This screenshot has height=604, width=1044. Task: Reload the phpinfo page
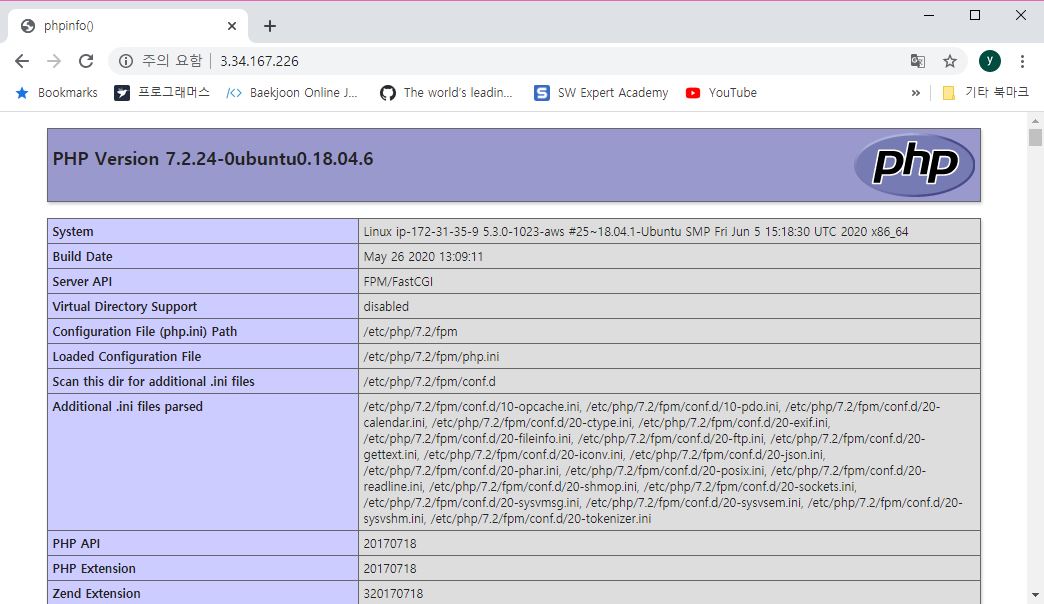(x=86, y=61)
